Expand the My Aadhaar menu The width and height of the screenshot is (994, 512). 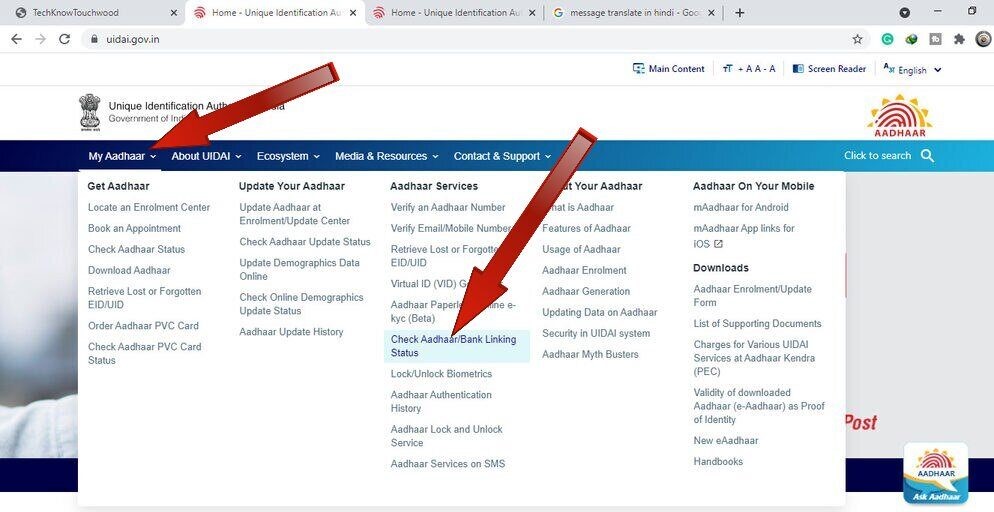pos(122,156)
